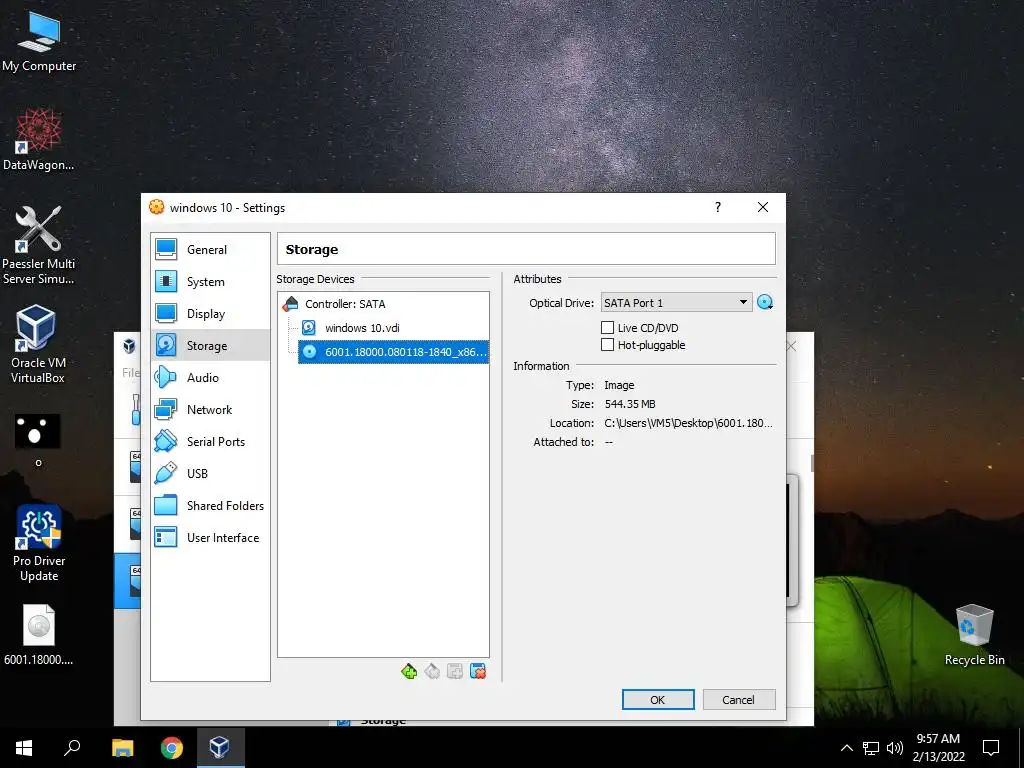Click the Location path value

(688, 423)
